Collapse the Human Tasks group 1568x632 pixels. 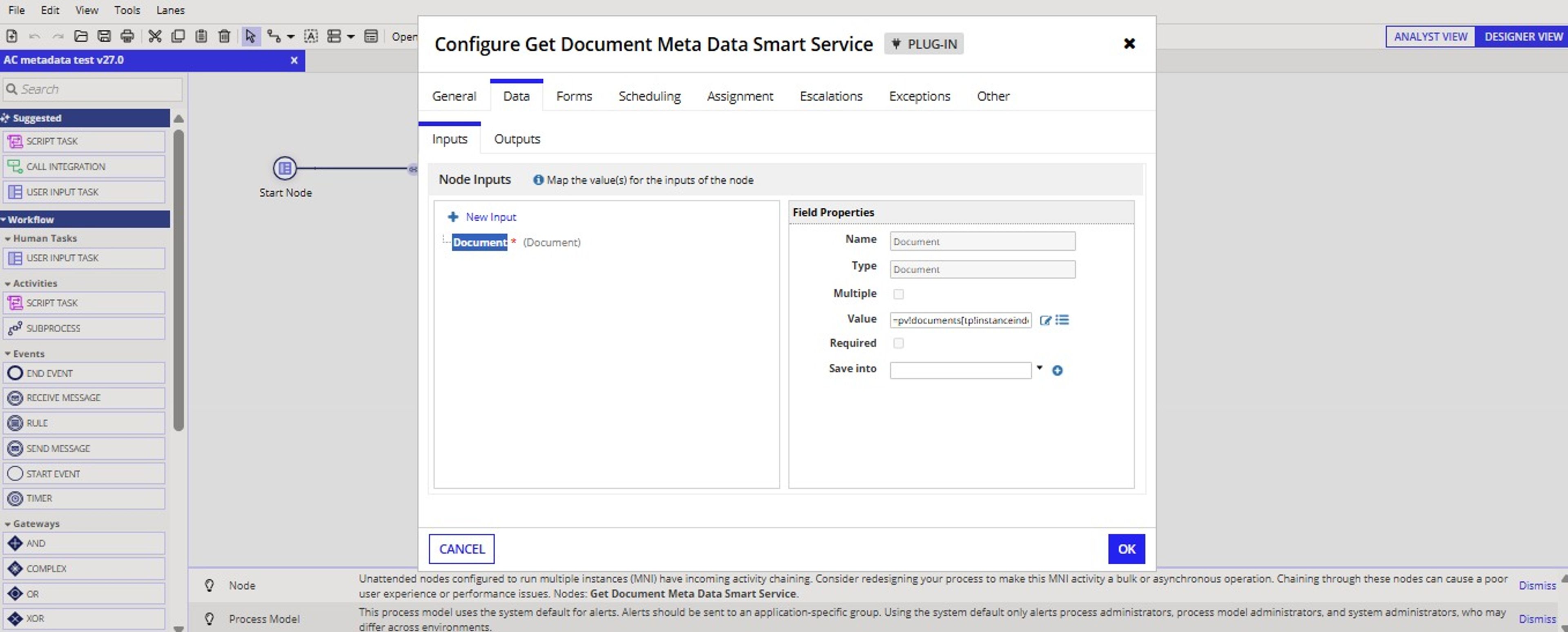7,239
